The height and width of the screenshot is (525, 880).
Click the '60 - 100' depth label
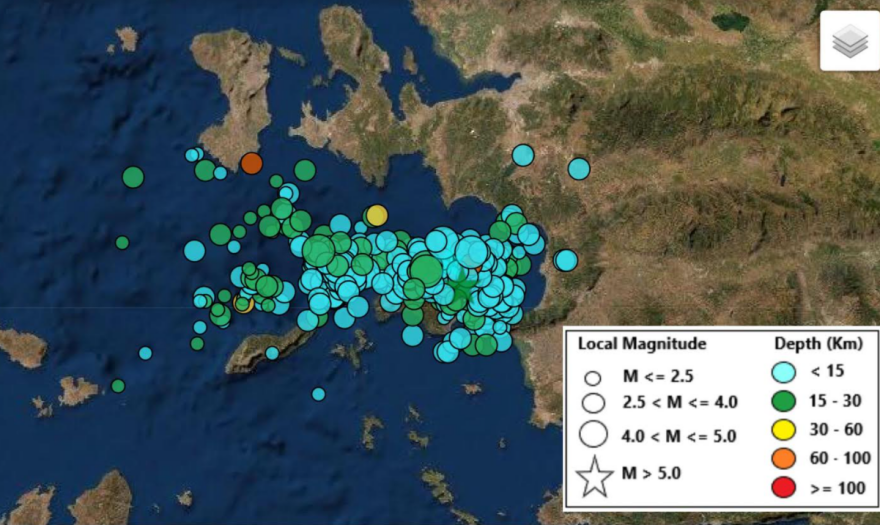tap(840, 458)
